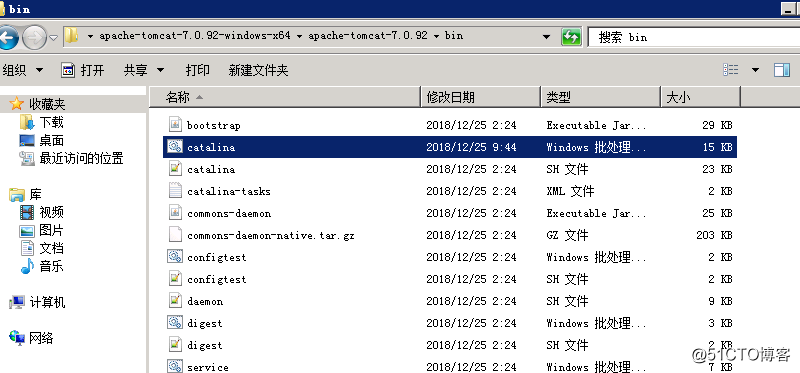
Task: Select the digest batch file icon
Action: (175, 322)
